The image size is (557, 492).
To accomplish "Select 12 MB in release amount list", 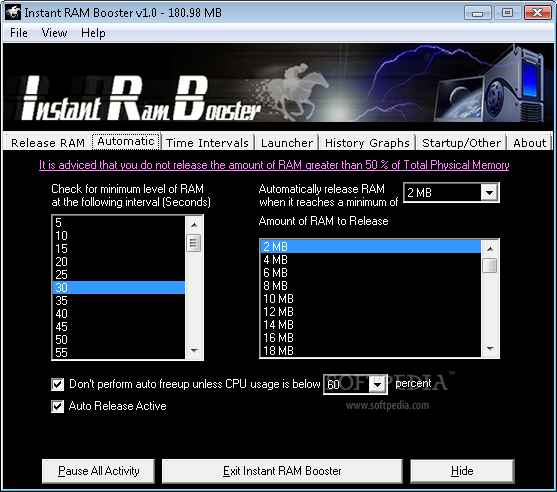I will pos(371,312).
